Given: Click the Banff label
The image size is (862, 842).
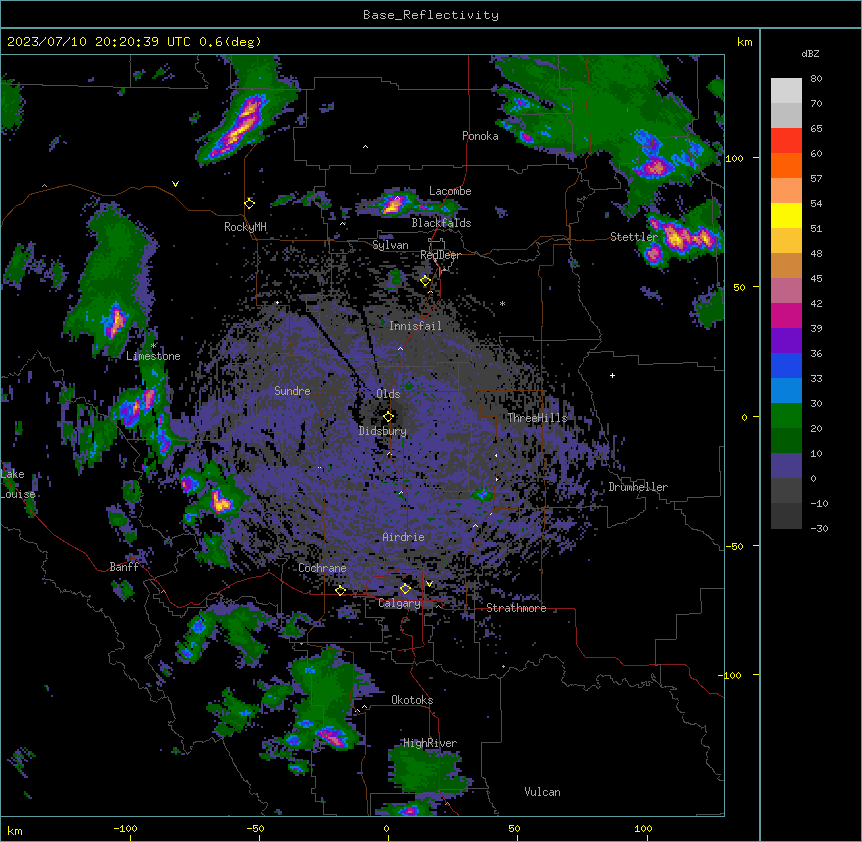Looking at the screenshot, I should click(x=124, y=567).
